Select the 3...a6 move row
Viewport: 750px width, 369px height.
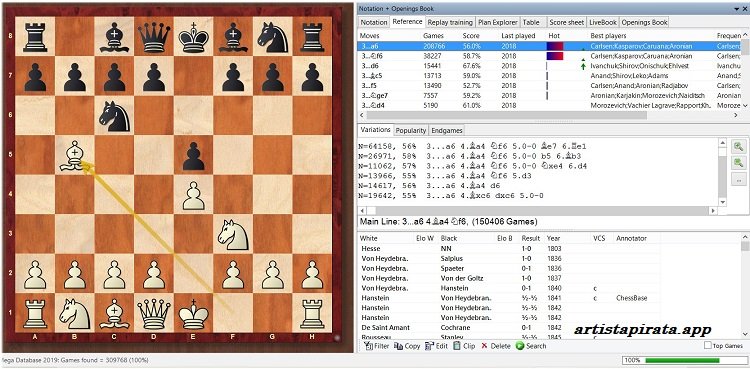pyautogui.click(x=549, y=46)
